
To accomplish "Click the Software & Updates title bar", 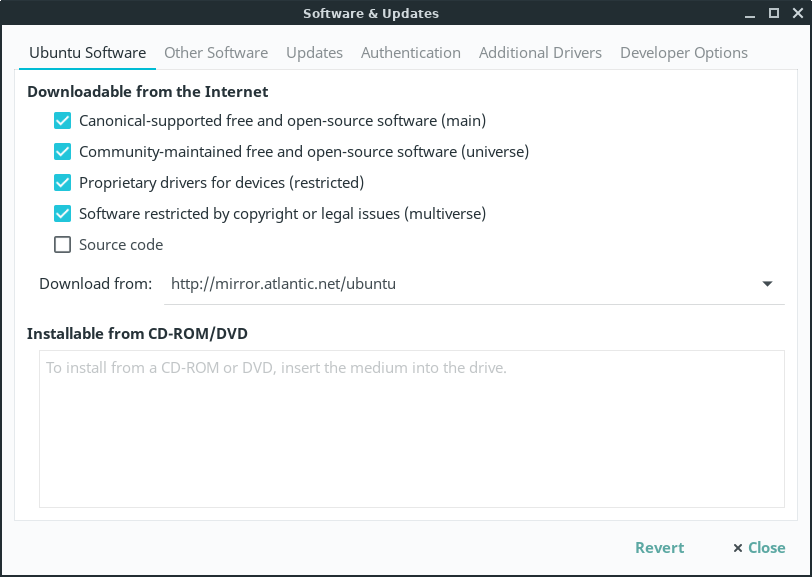I will pos(370,14).
